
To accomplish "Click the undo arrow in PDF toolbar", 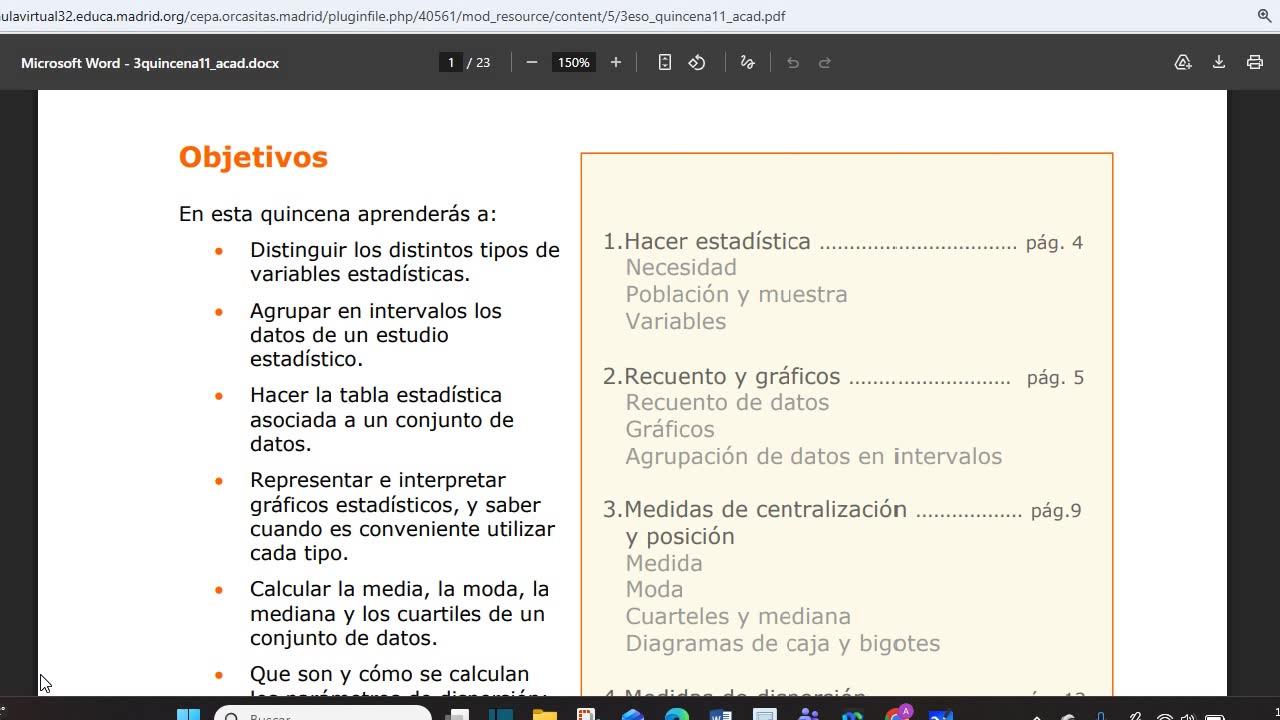I will pos(793,62).
